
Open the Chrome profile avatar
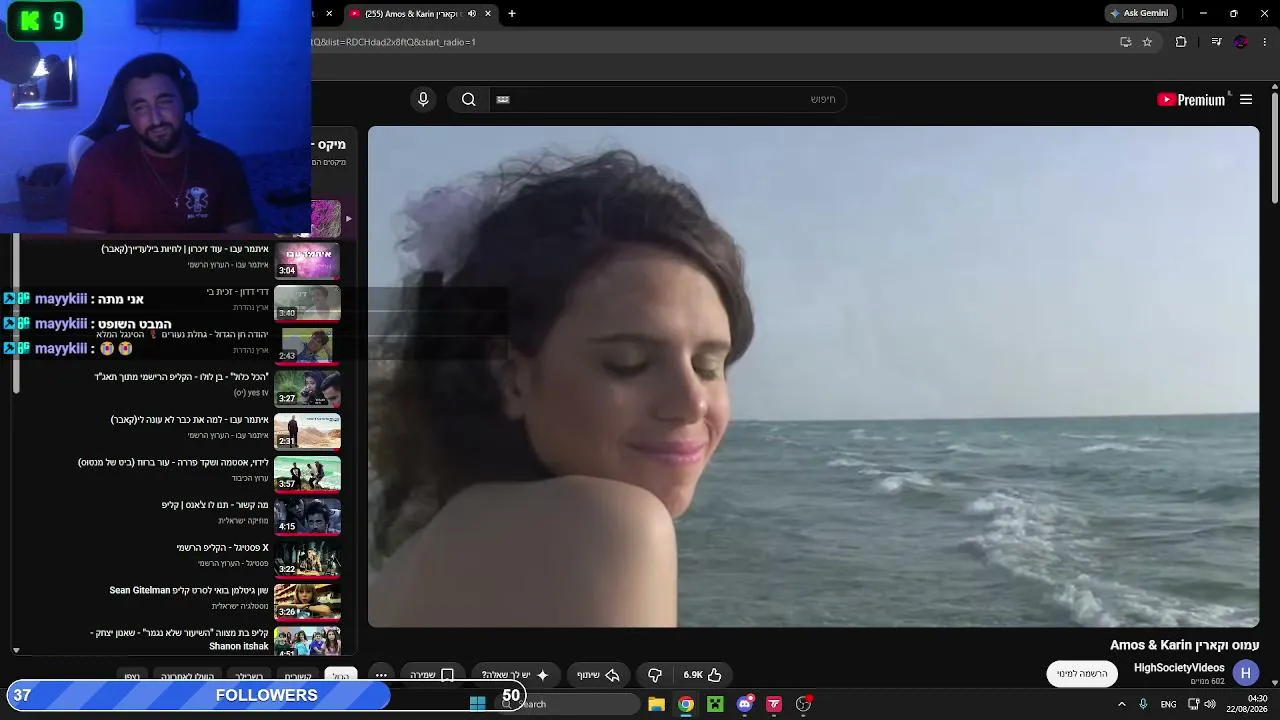[x=1241, y=42]
